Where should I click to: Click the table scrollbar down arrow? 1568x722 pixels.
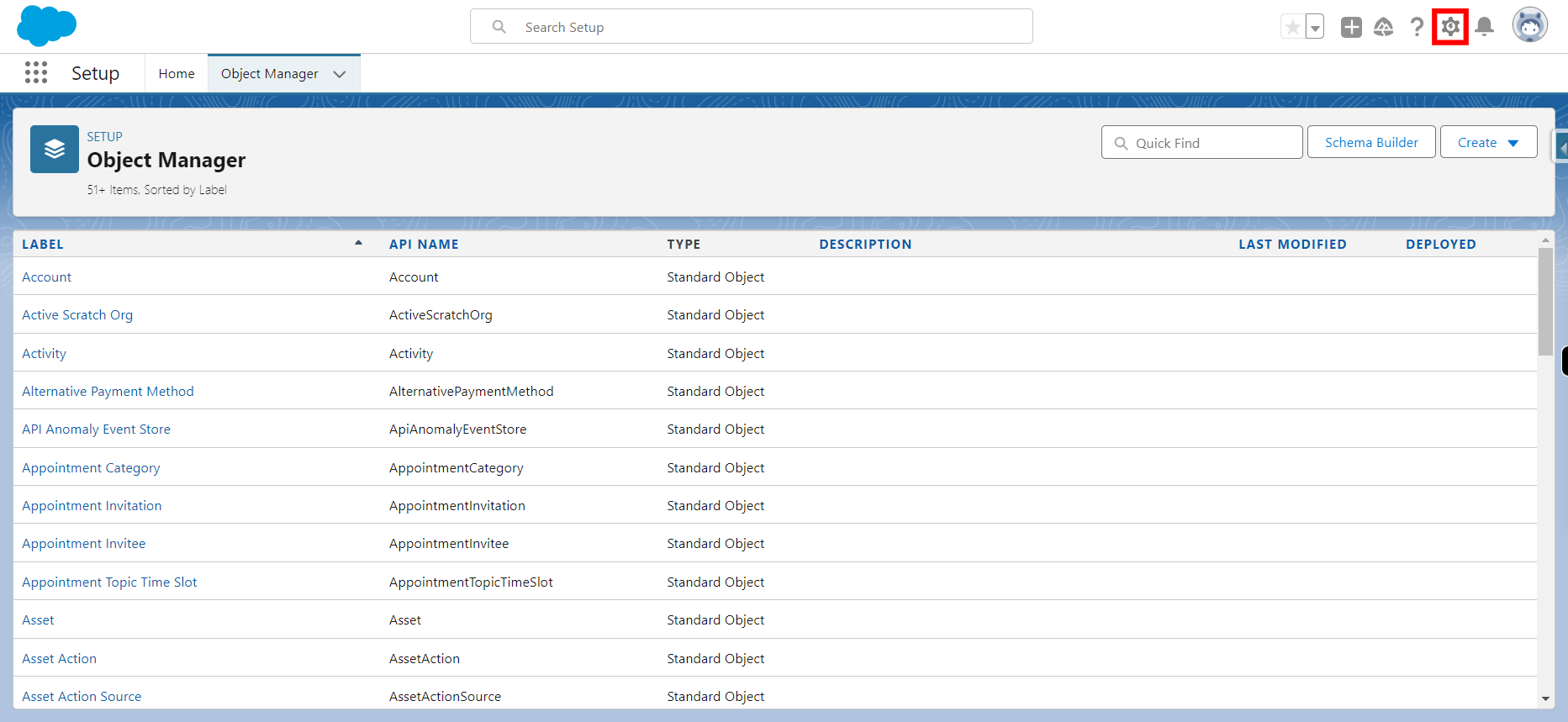(x=1545, y=698)
